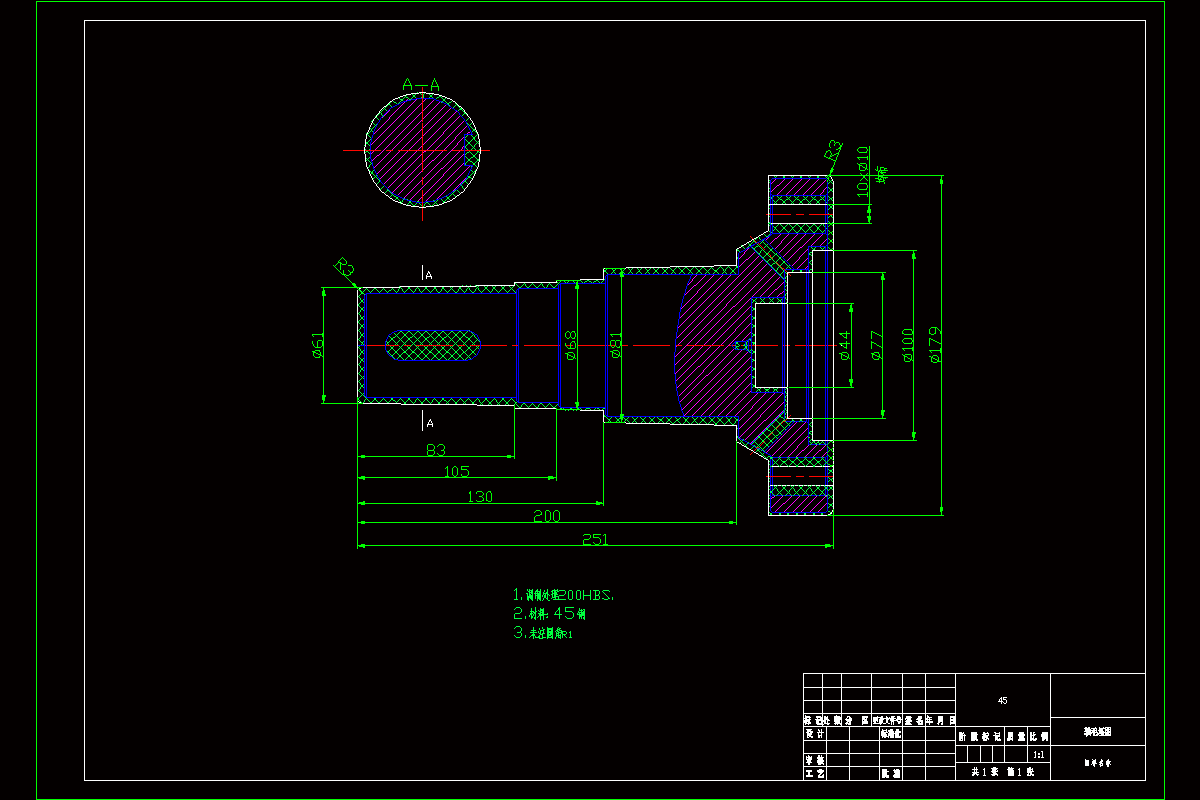Select the ø81 diameter dimension text
This screenshot has width=1200, height=800.
616,345
